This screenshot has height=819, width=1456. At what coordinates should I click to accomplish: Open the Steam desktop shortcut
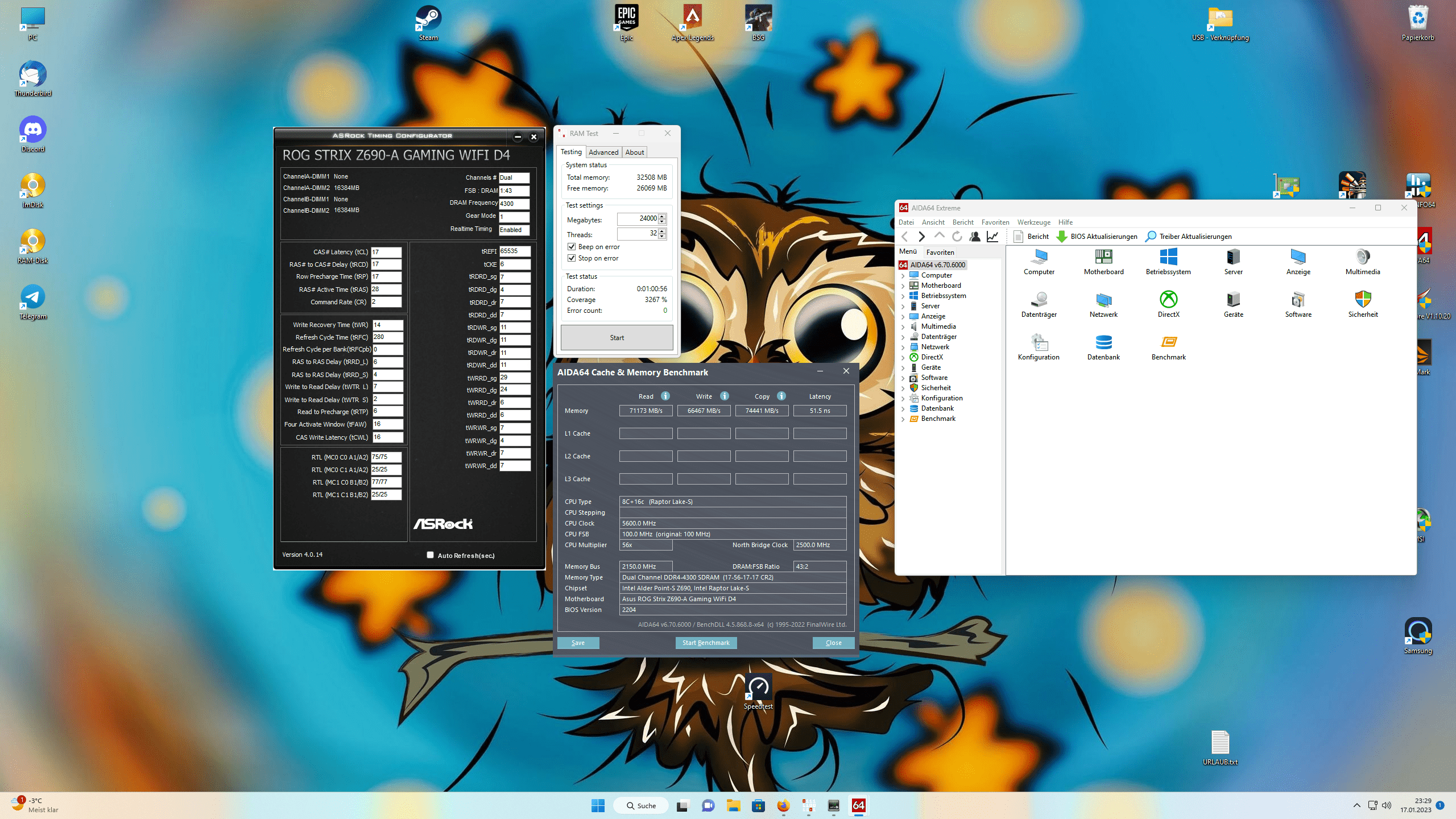point(428,23)
